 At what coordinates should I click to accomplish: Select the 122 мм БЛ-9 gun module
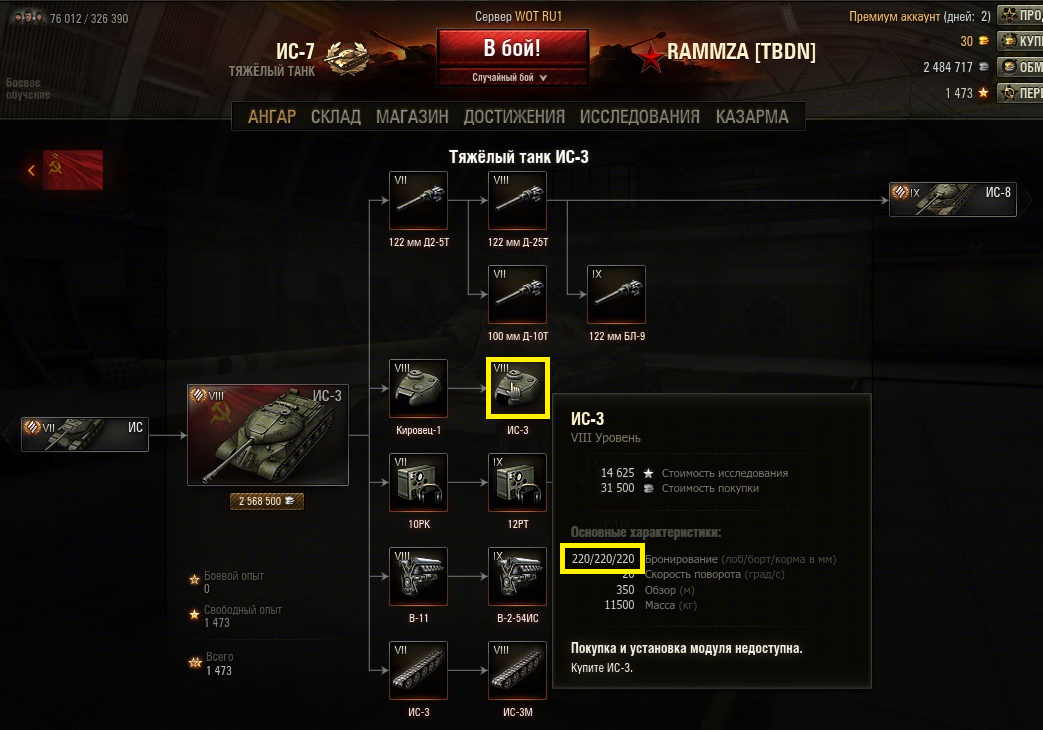pyautogui.click(x=617, y=294)
